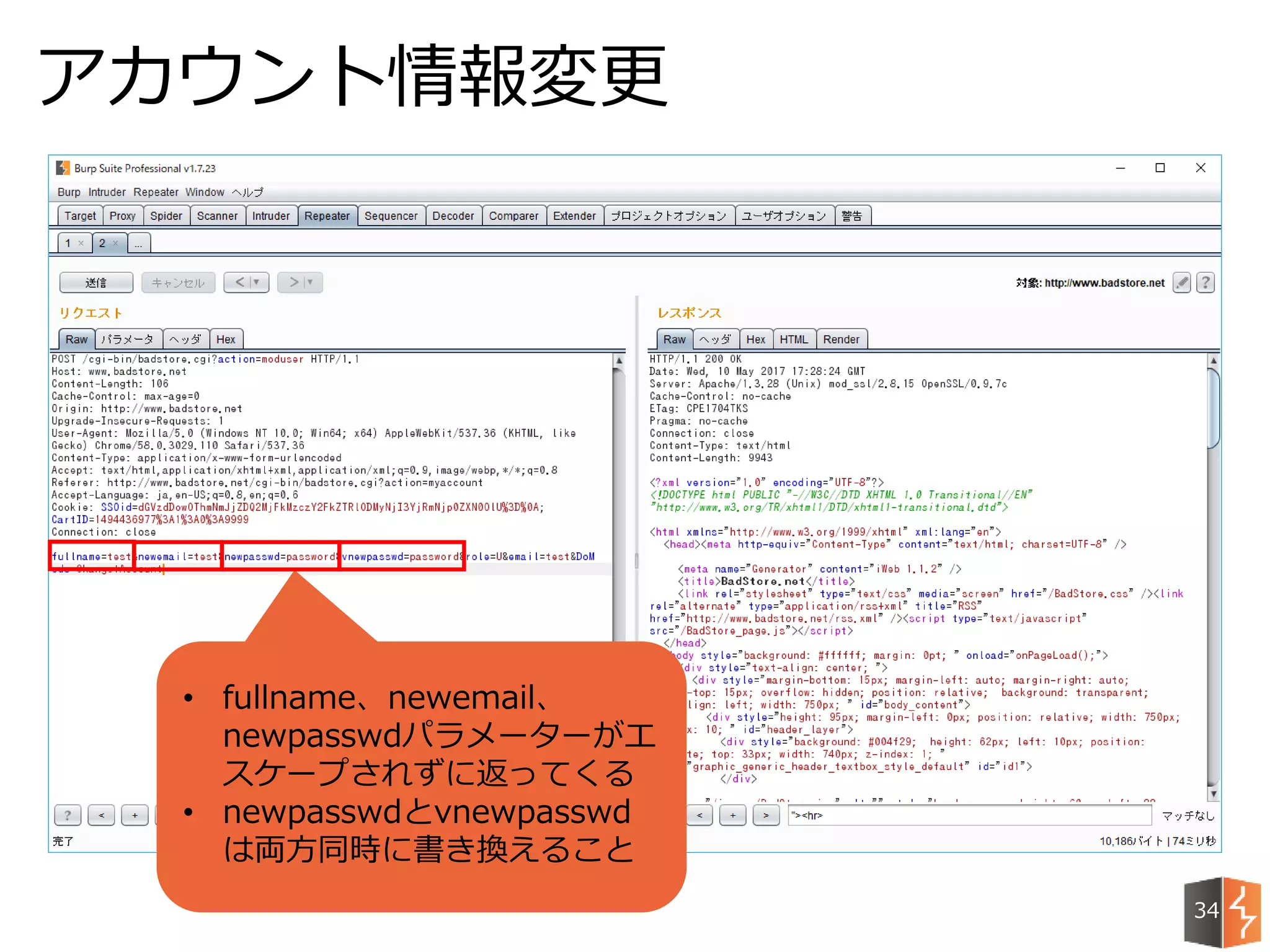Close Repeater tab 1
Image resolution: width=1270 pixels, height=952 pixels.
(x=81, y=243)
